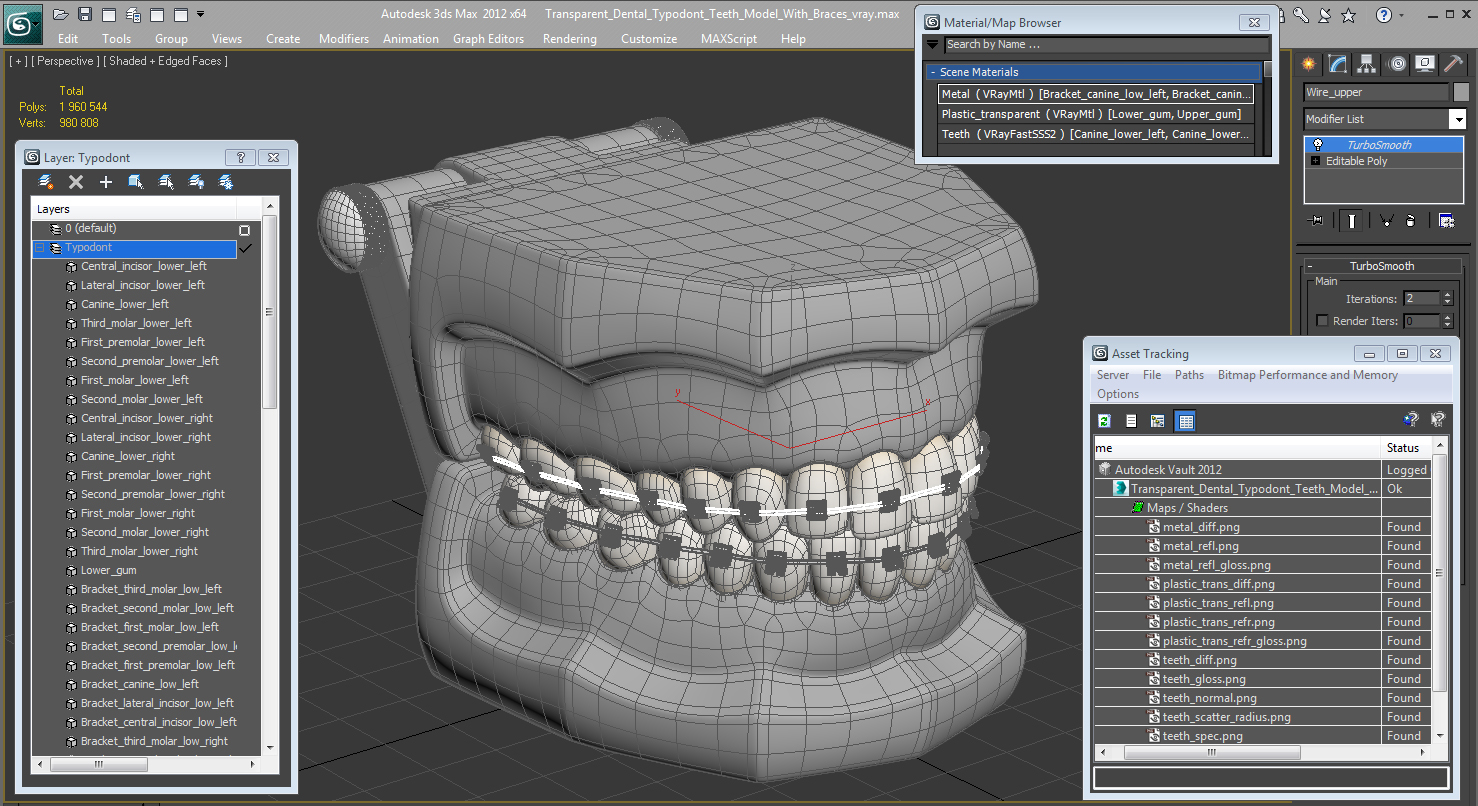
Task: Open the Modify command panel tab
Action: [1338, 64]
